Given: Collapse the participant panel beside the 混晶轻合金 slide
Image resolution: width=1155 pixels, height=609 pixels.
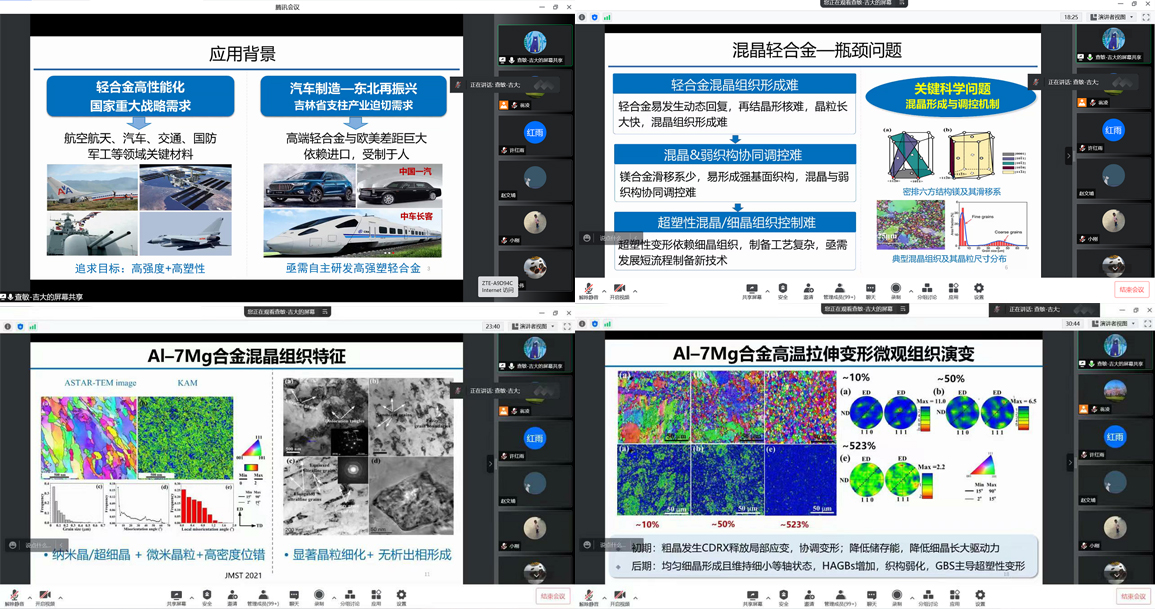Looking at the screenshot, I should tap(1068, 156).
